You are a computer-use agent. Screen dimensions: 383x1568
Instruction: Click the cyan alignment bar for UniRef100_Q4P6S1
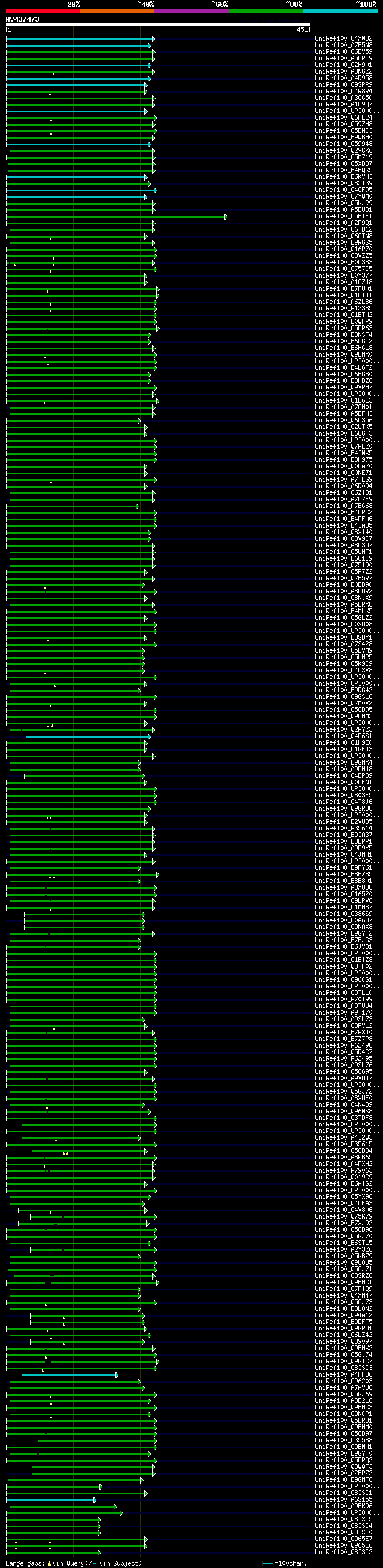[x=89, y=736]
